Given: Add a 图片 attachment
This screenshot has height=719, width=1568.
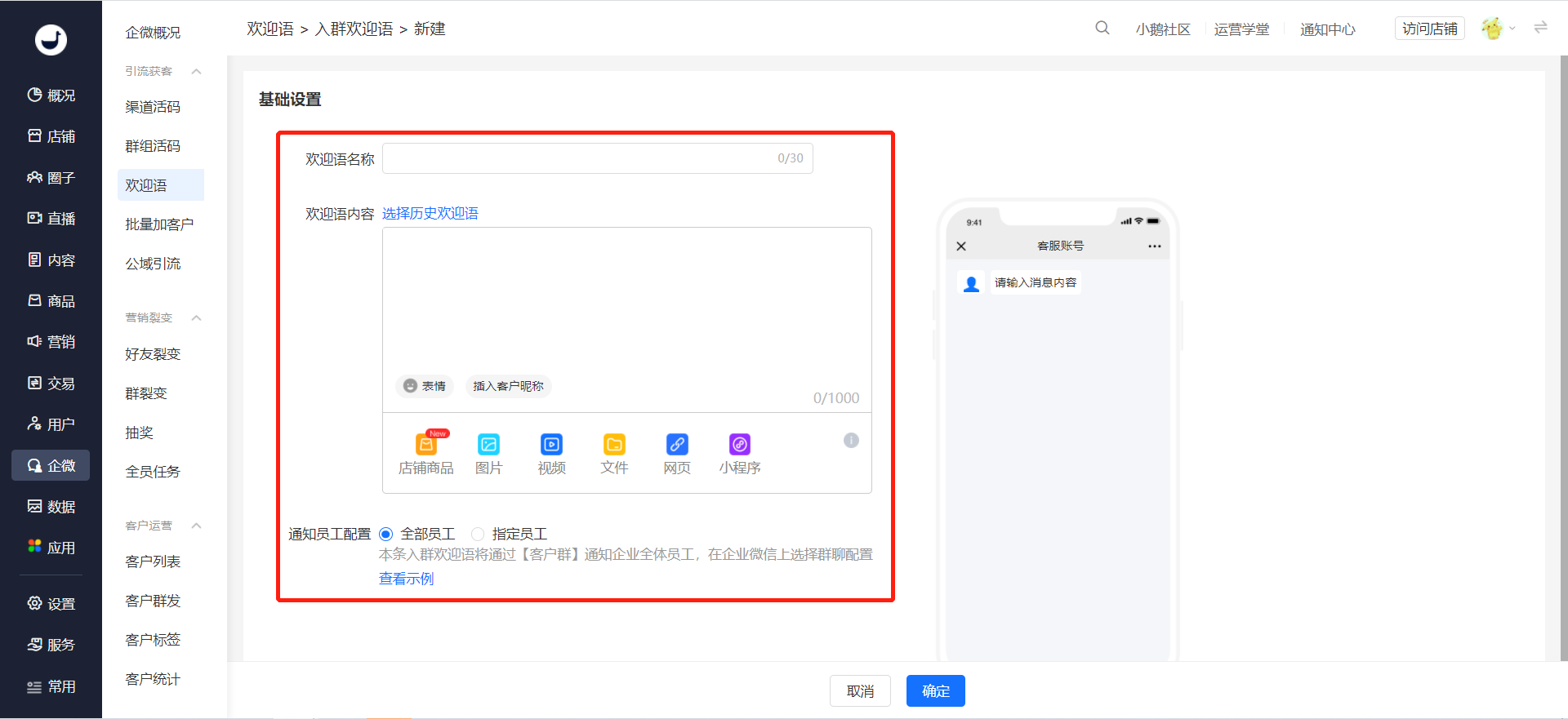Looking at the screenshot, I should [x=489, y=454].
